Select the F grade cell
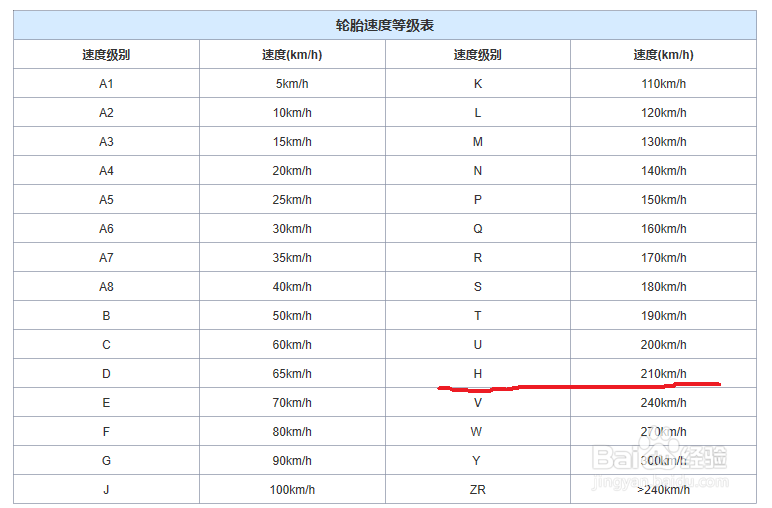772x508 pixels. pyautogui.click(x=106, y=432)
